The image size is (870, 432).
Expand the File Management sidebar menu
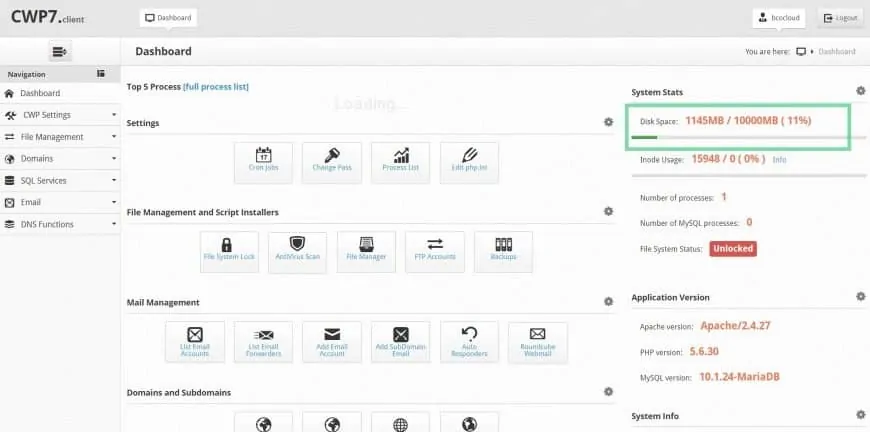point(60,137)
